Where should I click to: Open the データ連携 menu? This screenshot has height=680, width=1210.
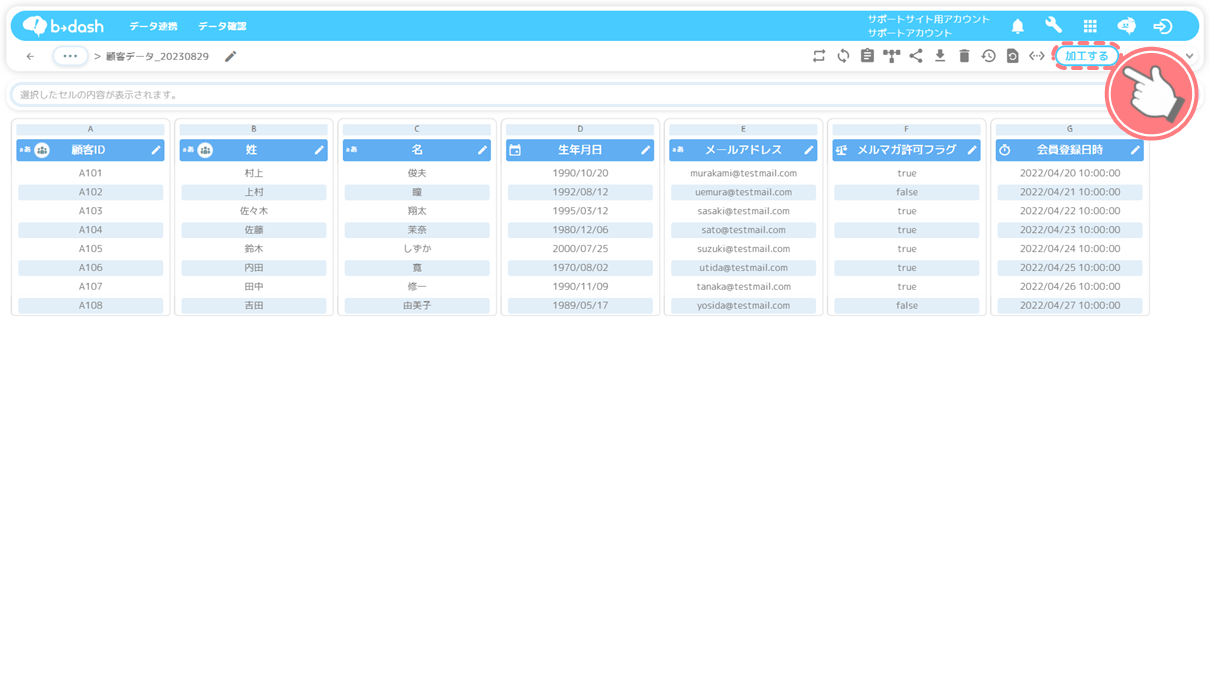click(x=153, y=26)
